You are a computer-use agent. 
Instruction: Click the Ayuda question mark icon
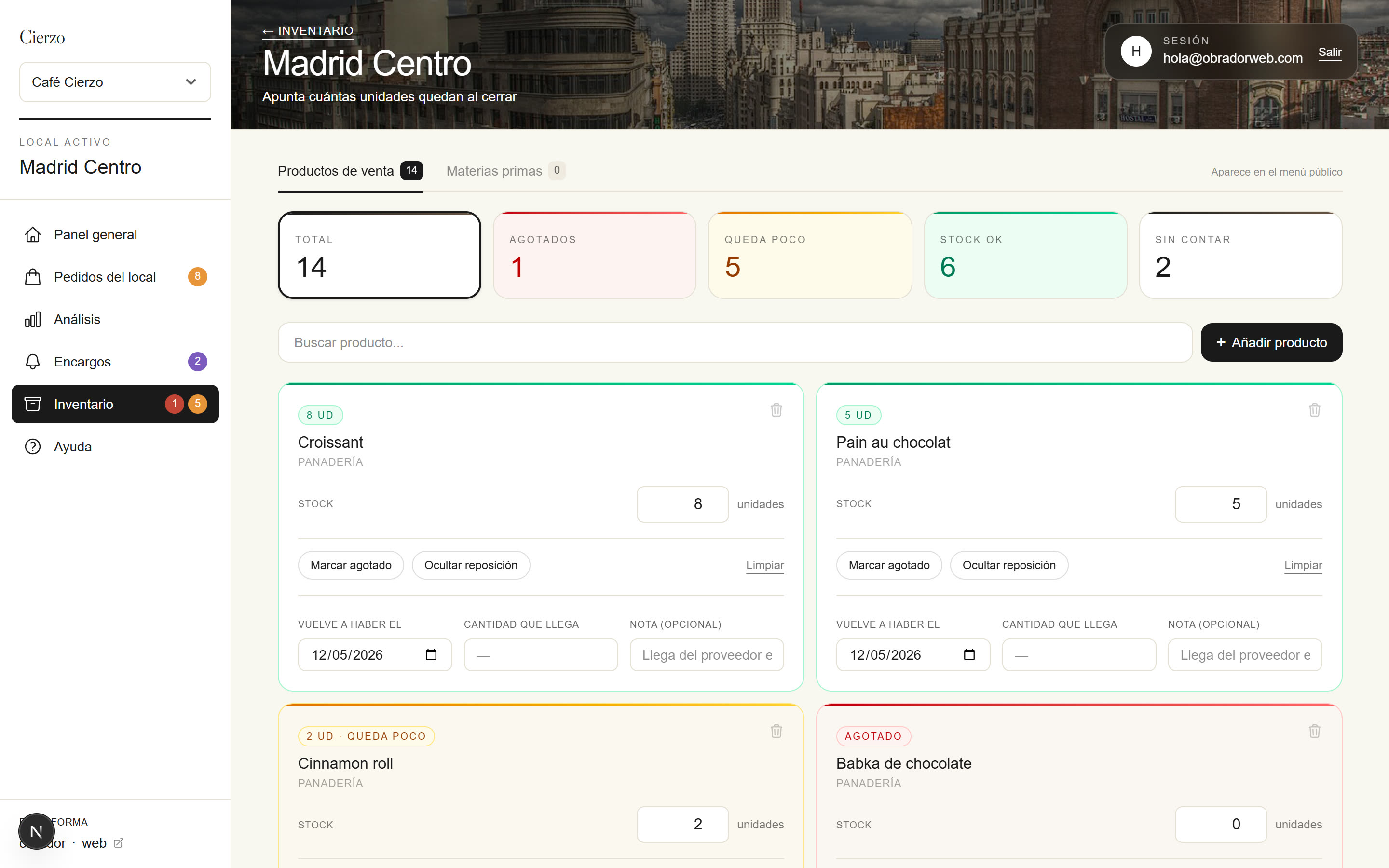pyautogui.click(x=33, y=447)
